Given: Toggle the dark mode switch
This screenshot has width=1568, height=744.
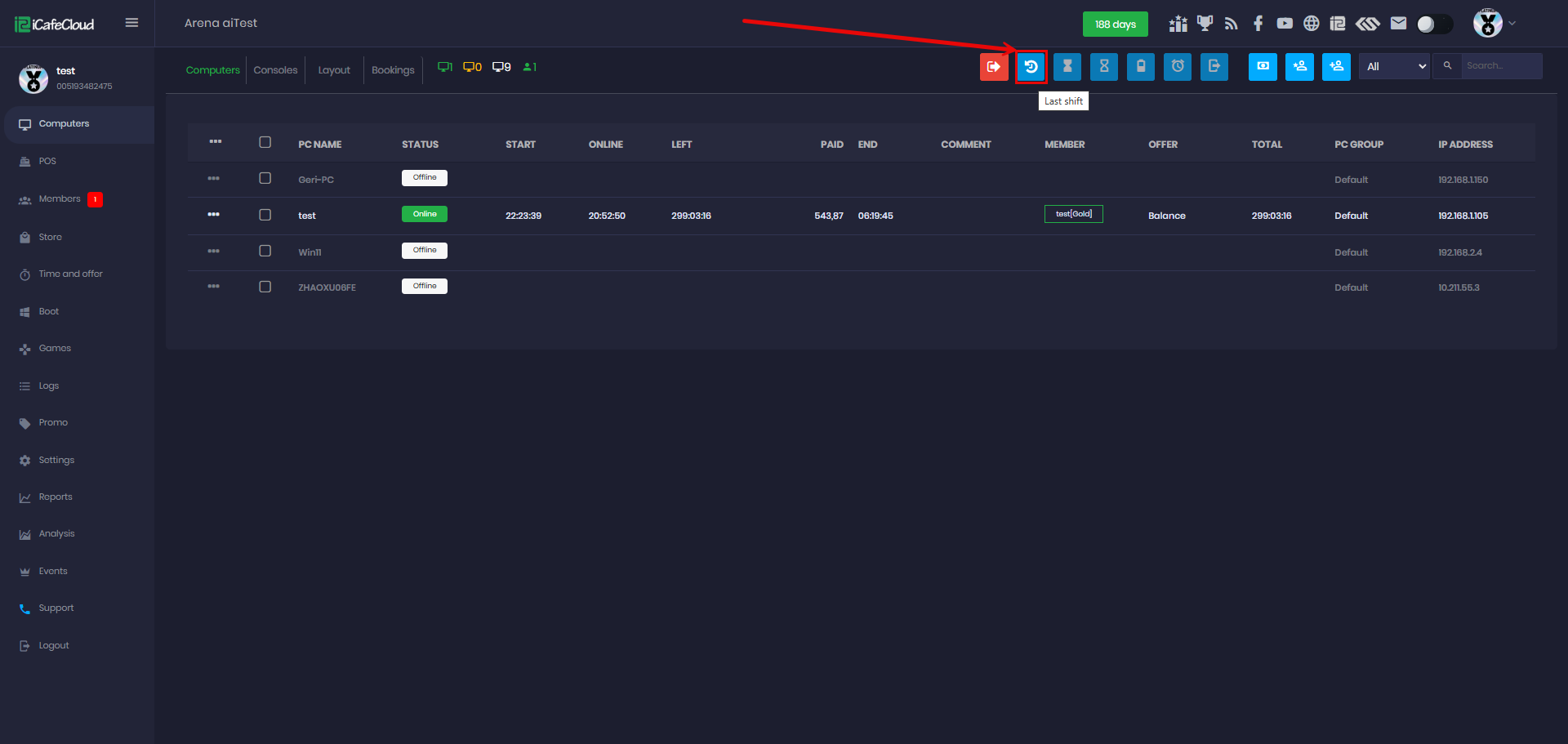Looking at the screenshot, I should [1434, 25].
